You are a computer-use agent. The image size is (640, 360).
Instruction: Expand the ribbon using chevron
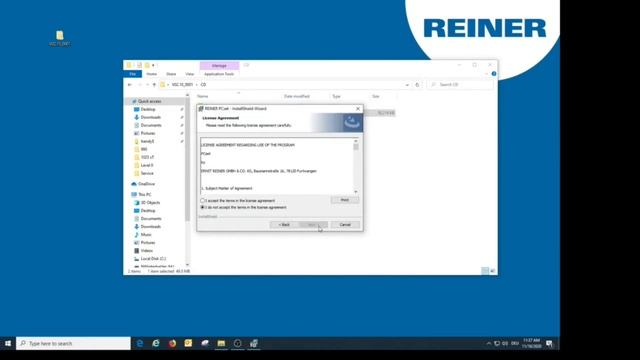point(487,74)
